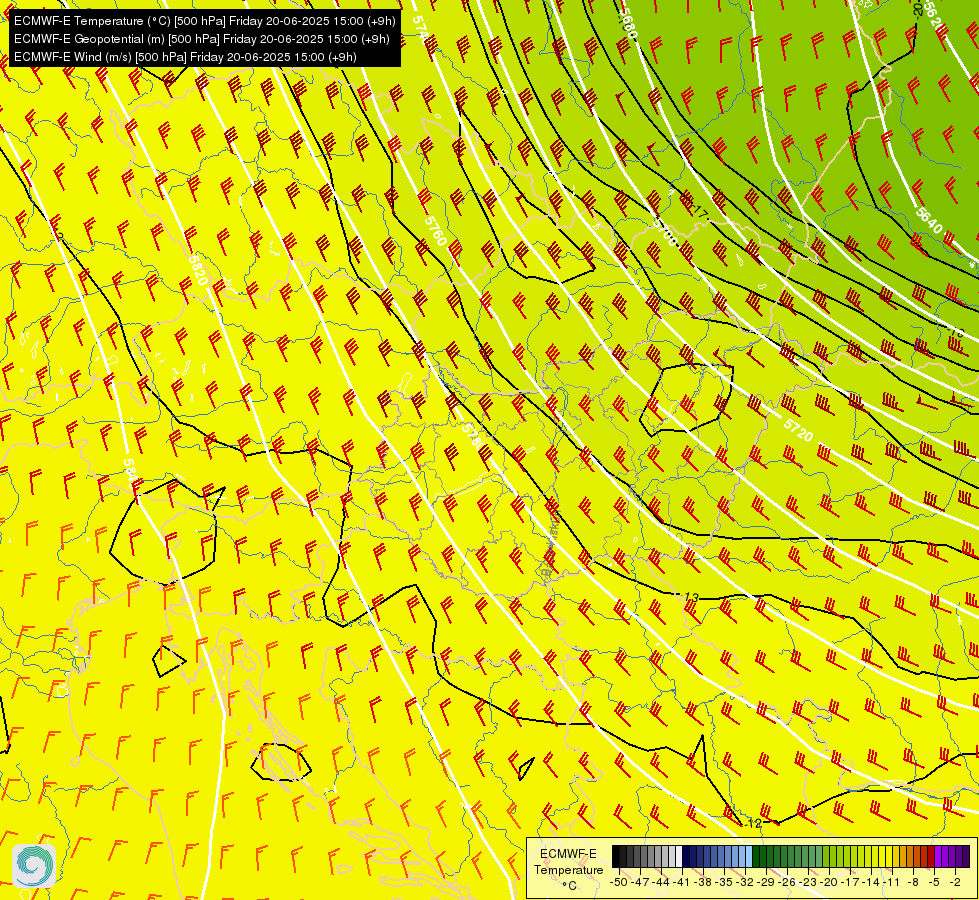Viewport: 979px width, 900px height.
Task: Click the 5680 geopotential contour label
Action: [627, 24]
